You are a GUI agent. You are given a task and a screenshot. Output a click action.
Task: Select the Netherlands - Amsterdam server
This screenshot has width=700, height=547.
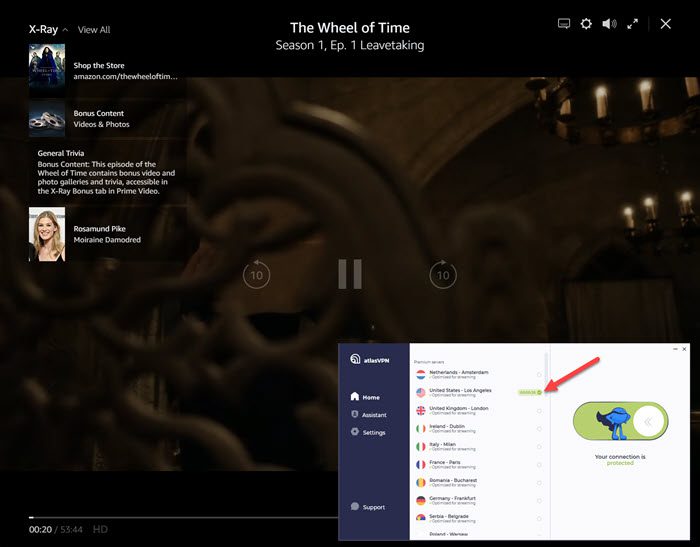tap(479, 374)
